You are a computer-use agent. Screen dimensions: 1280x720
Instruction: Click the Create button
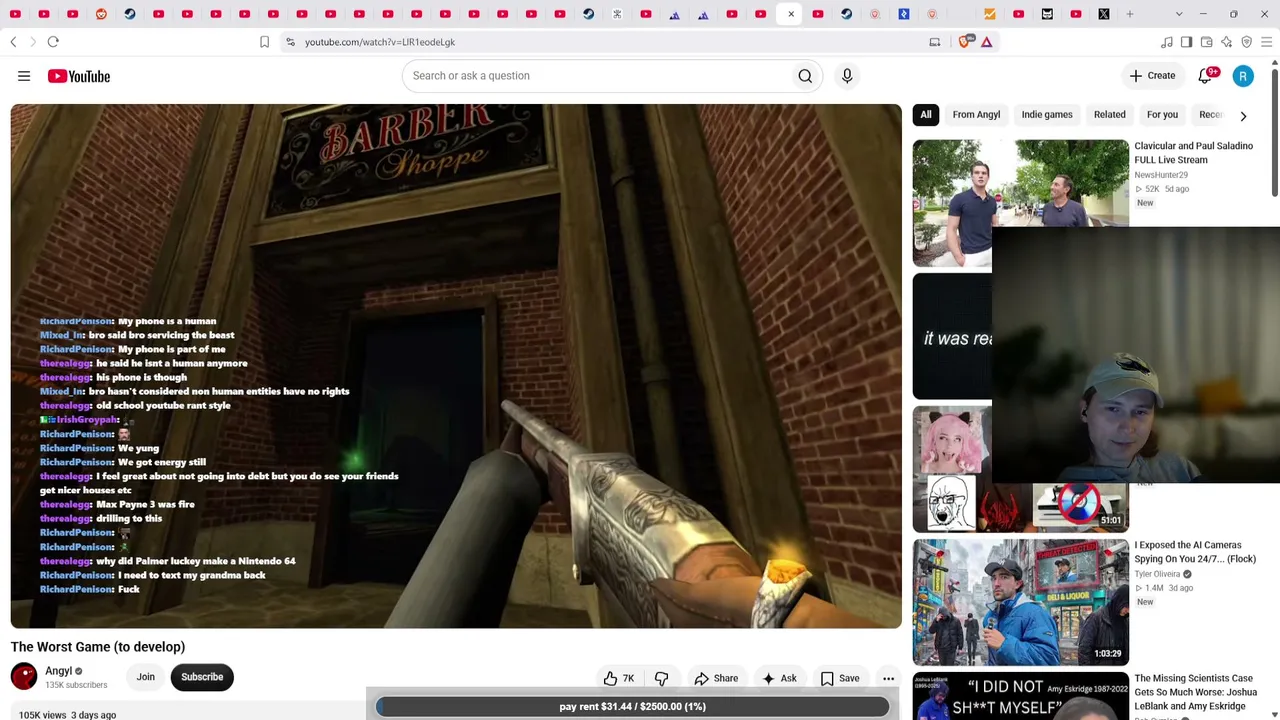pyautogui.click(x=1153, y=76)
